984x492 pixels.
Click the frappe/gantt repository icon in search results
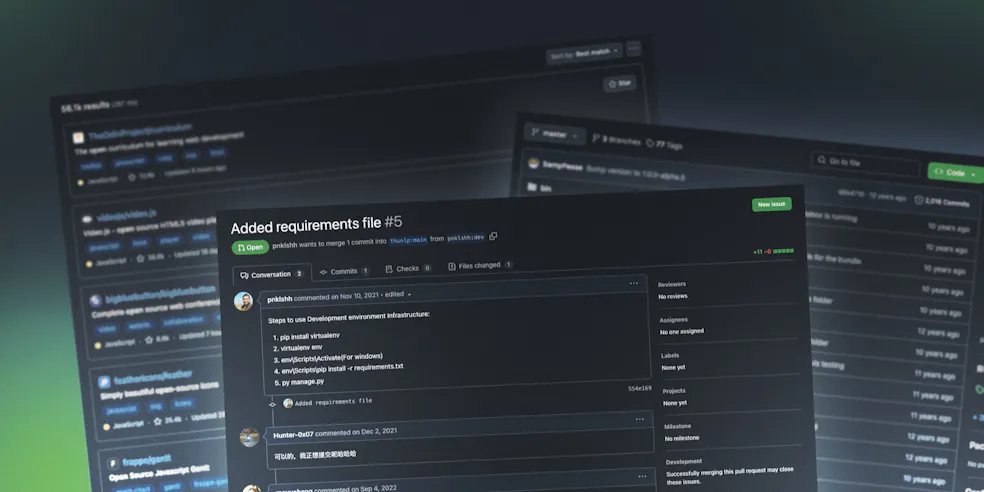(113, 464)
